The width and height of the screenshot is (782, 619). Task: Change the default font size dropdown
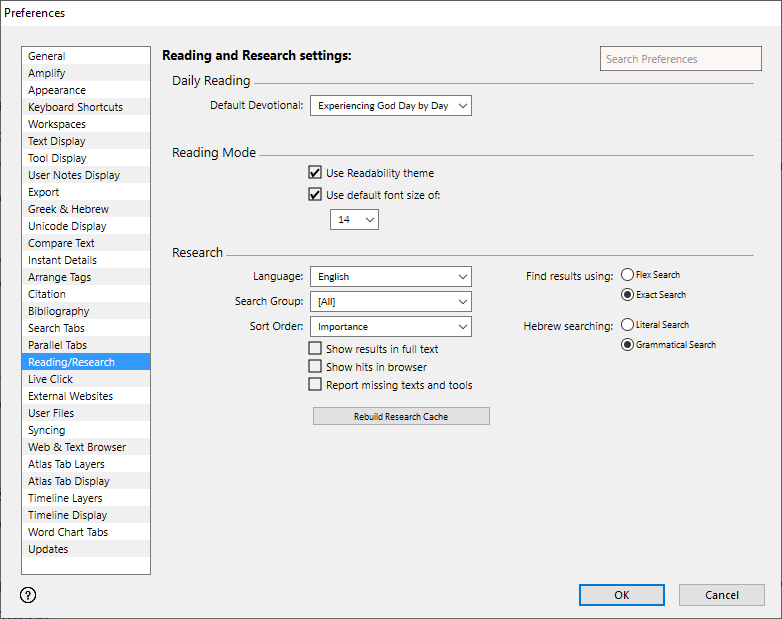pyautogui.click(x=354, y=219)
